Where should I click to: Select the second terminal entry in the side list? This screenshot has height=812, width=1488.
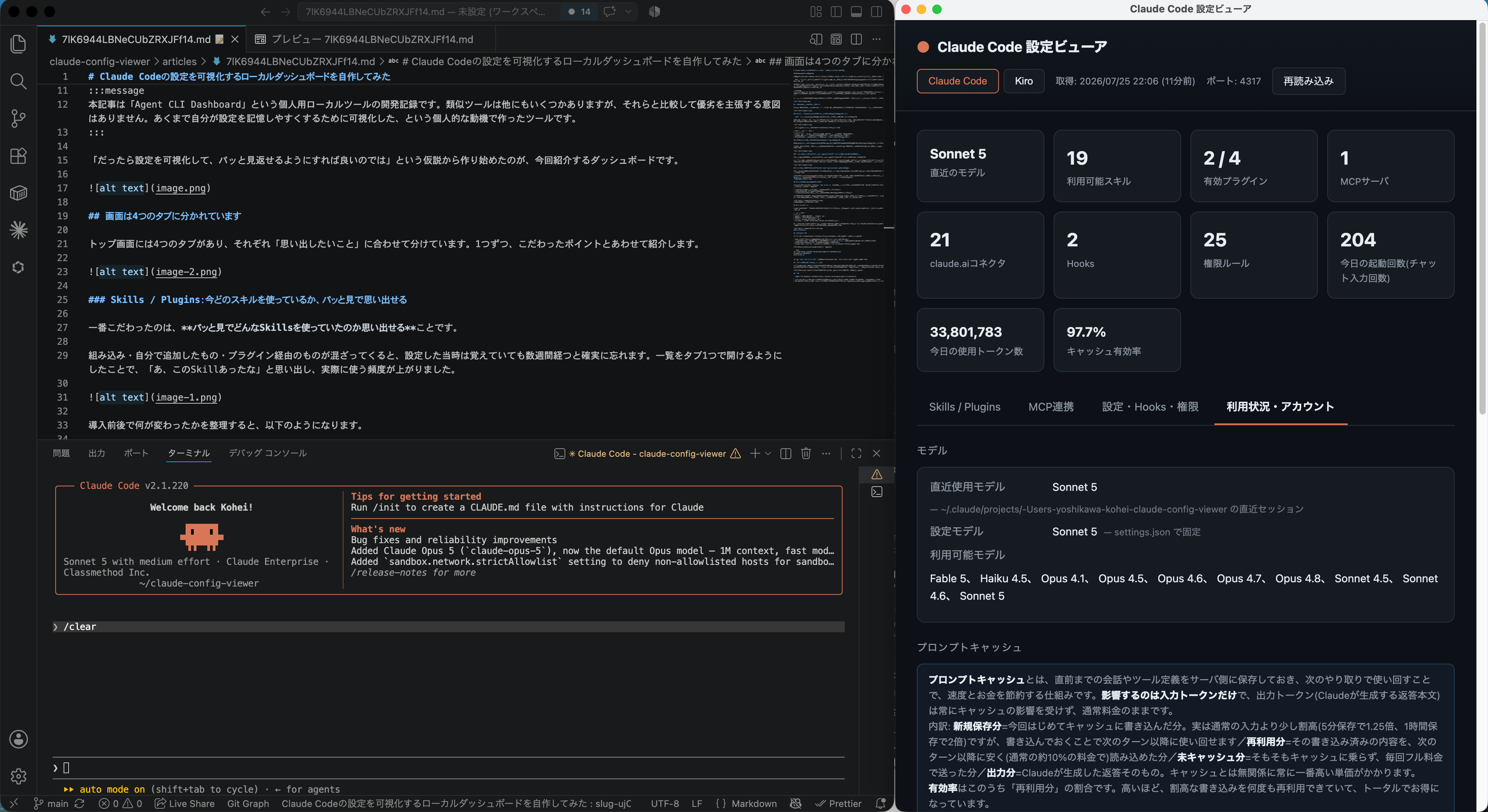(x=876, y=492)
